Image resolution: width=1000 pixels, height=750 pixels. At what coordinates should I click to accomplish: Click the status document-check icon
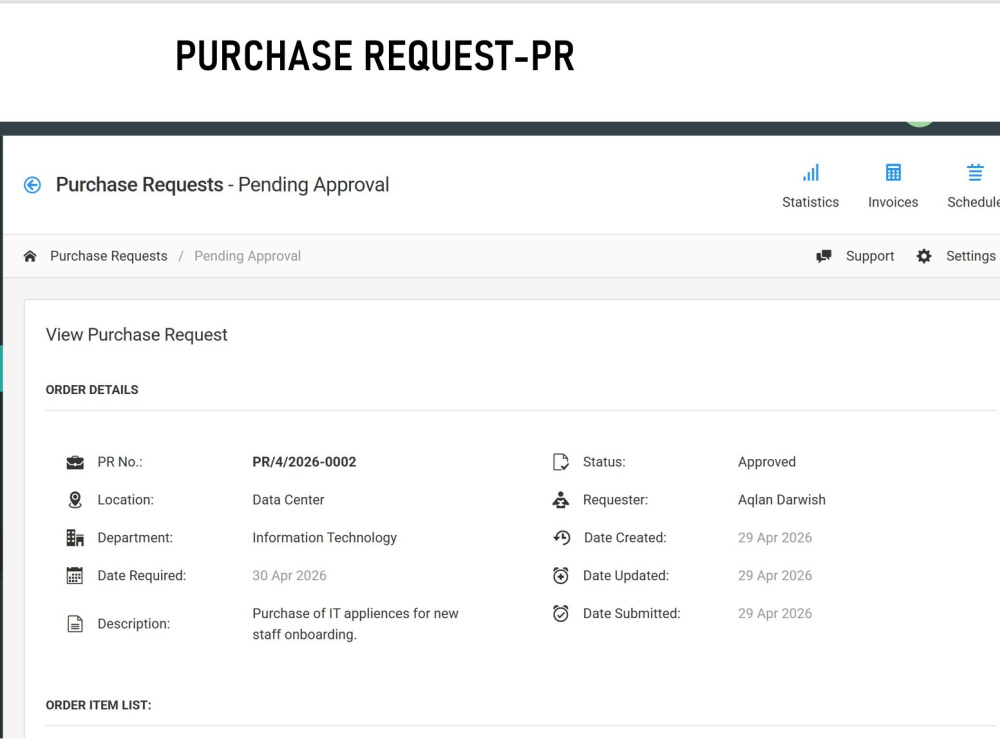[x=561, y=462]
